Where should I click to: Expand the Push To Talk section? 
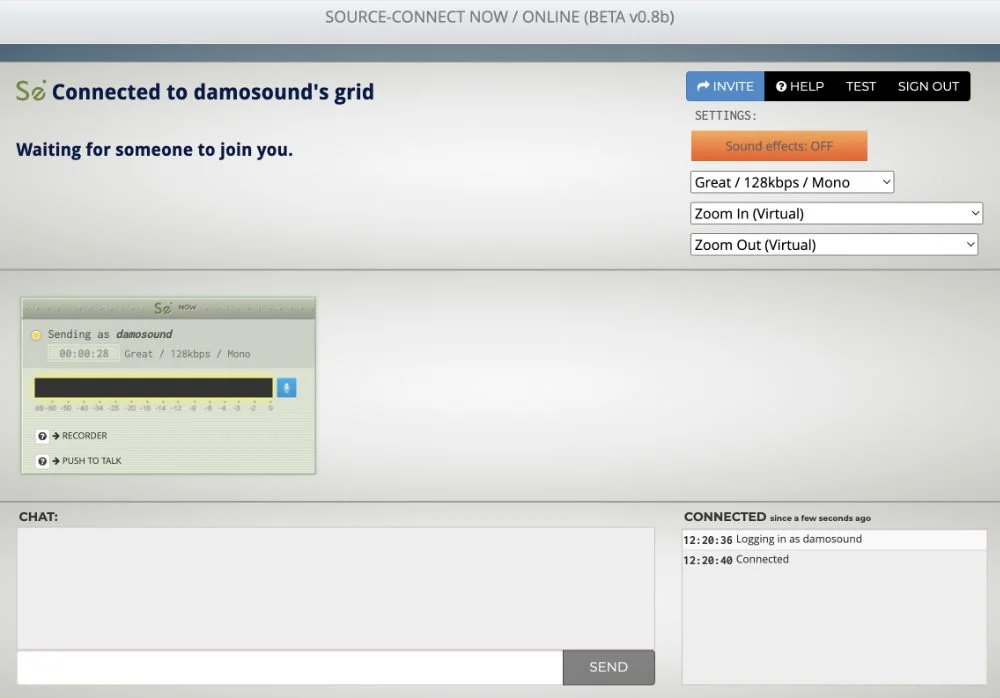[x=87, y=461]
